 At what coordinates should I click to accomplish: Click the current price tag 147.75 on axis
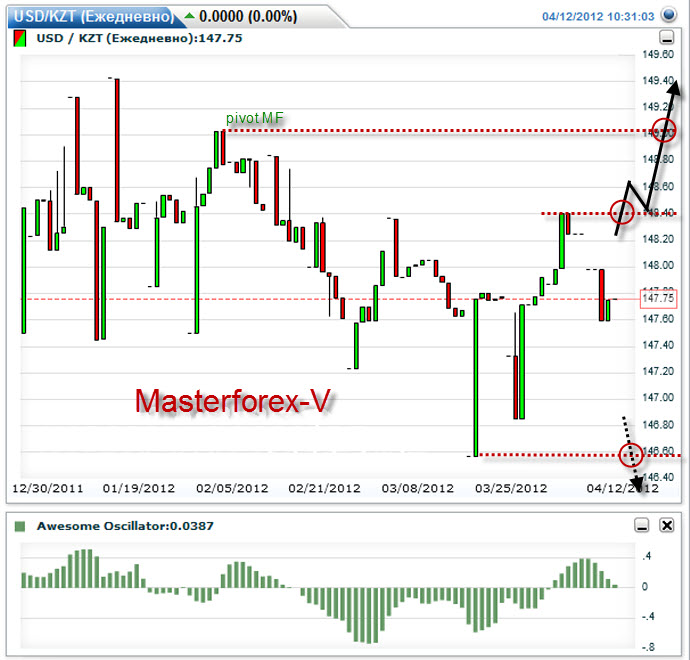(658, 299)
